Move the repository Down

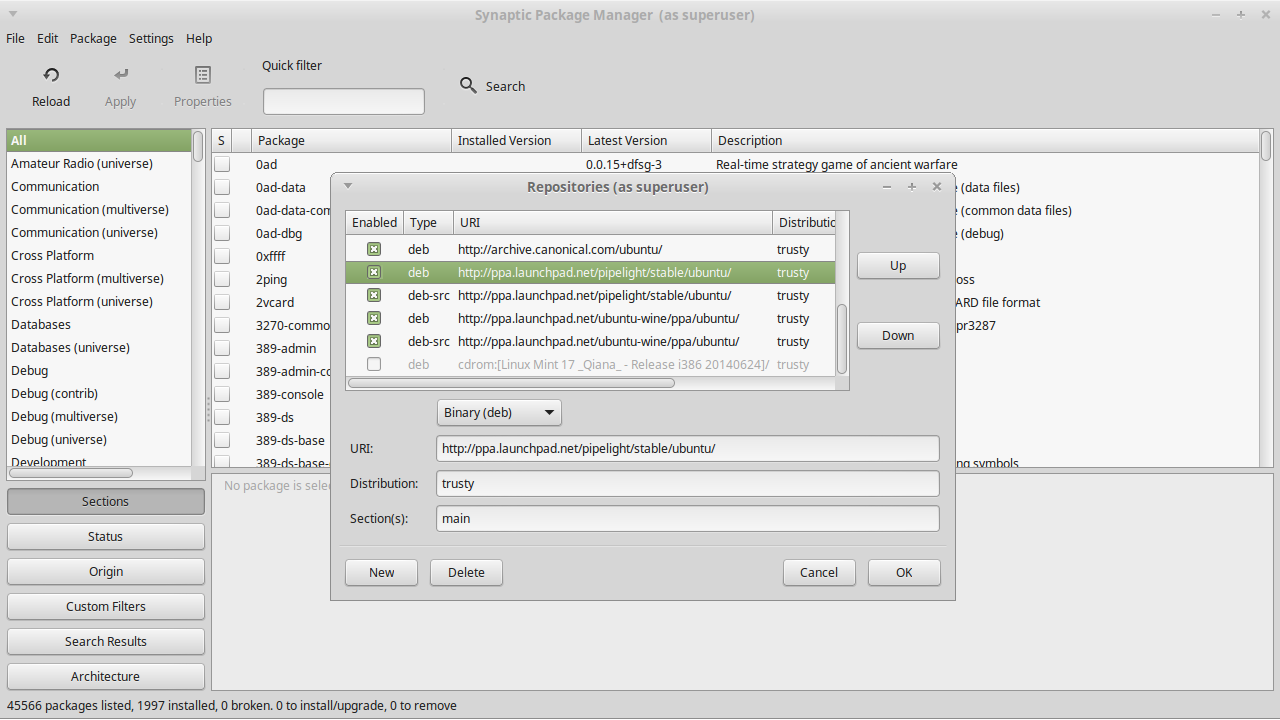(898, 336)
